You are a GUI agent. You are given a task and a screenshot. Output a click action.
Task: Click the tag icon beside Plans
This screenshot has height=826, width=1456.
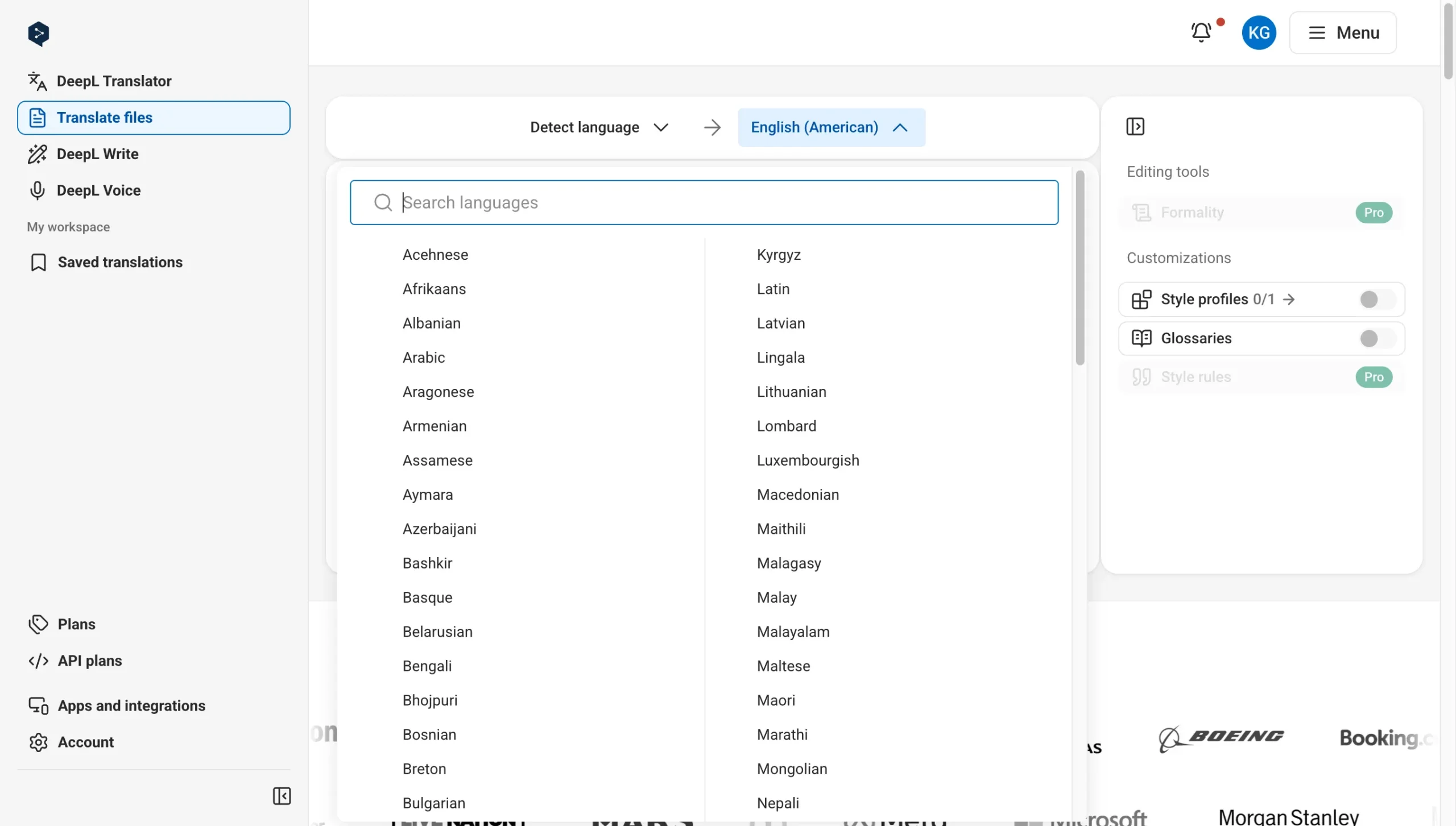tap(38, 624)
